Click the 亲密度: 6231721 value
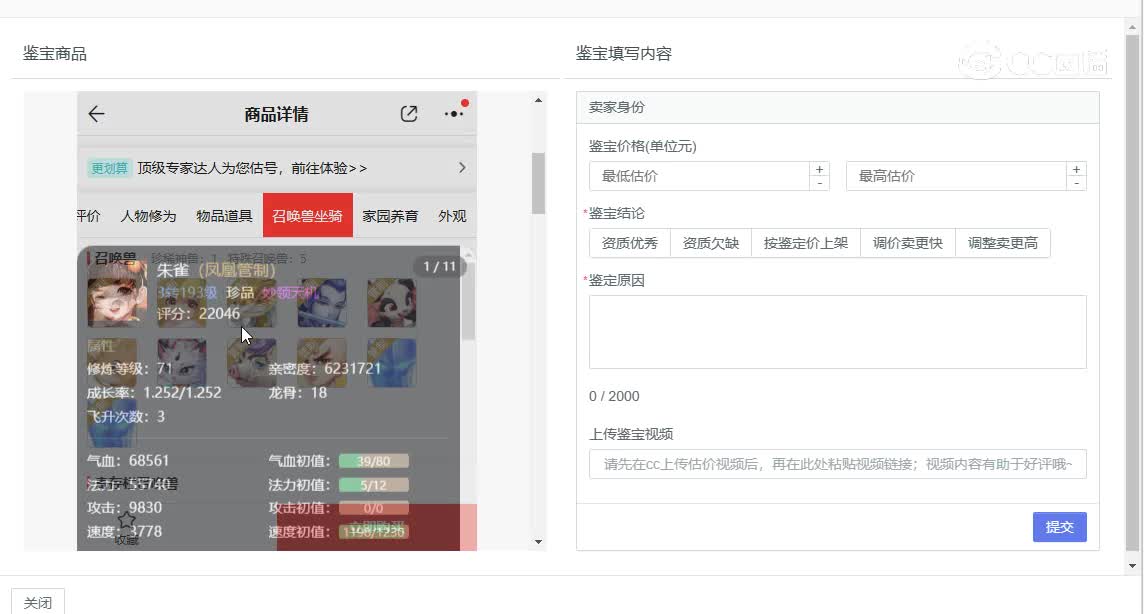The image size is (1144, 614). tap(325, 368)
